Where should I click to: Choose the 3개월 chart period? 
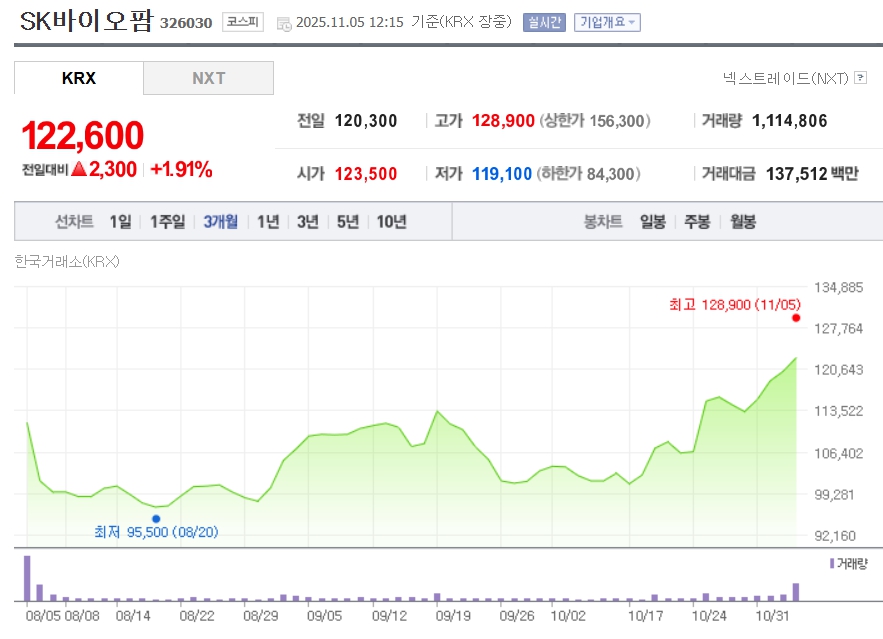(x=220, y=222)
